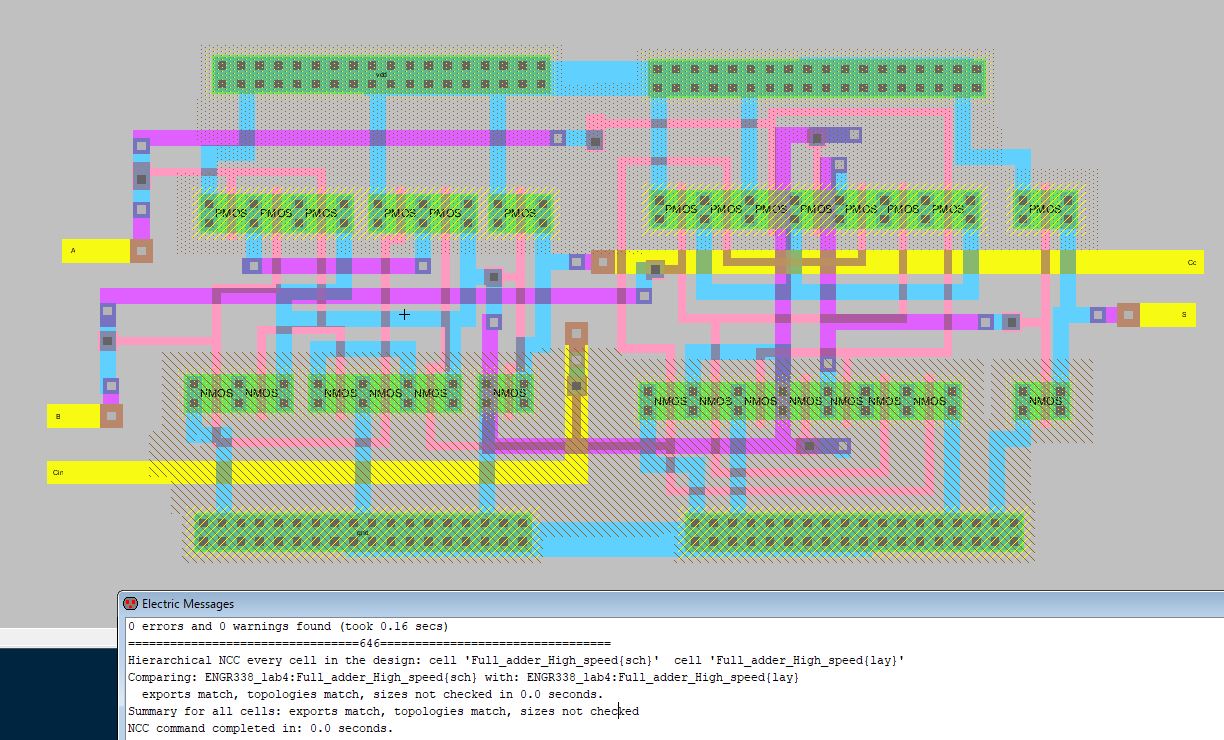1224x740 pixels.
Task: Click the brown contact beside export S
Action: (x=1128, y=315)
